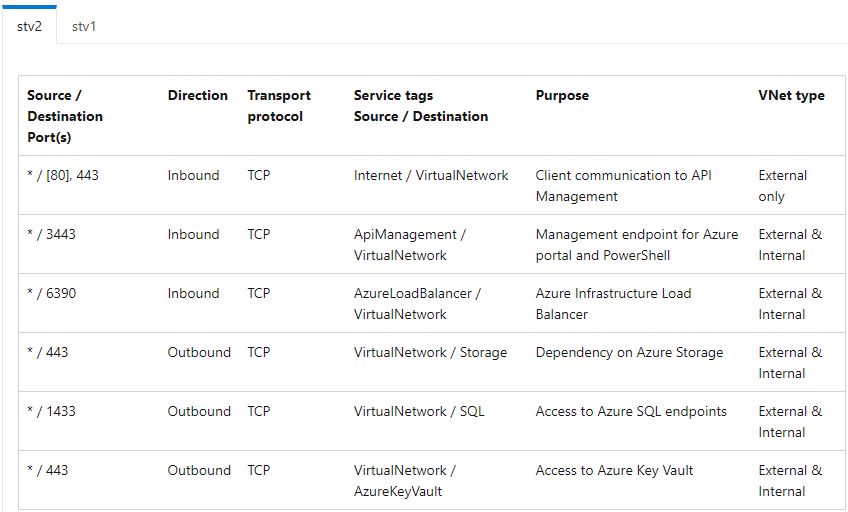848x512 pixels.
Task: Click the VNet type column header
Action: pyautogui.click(x=791, y=95)
